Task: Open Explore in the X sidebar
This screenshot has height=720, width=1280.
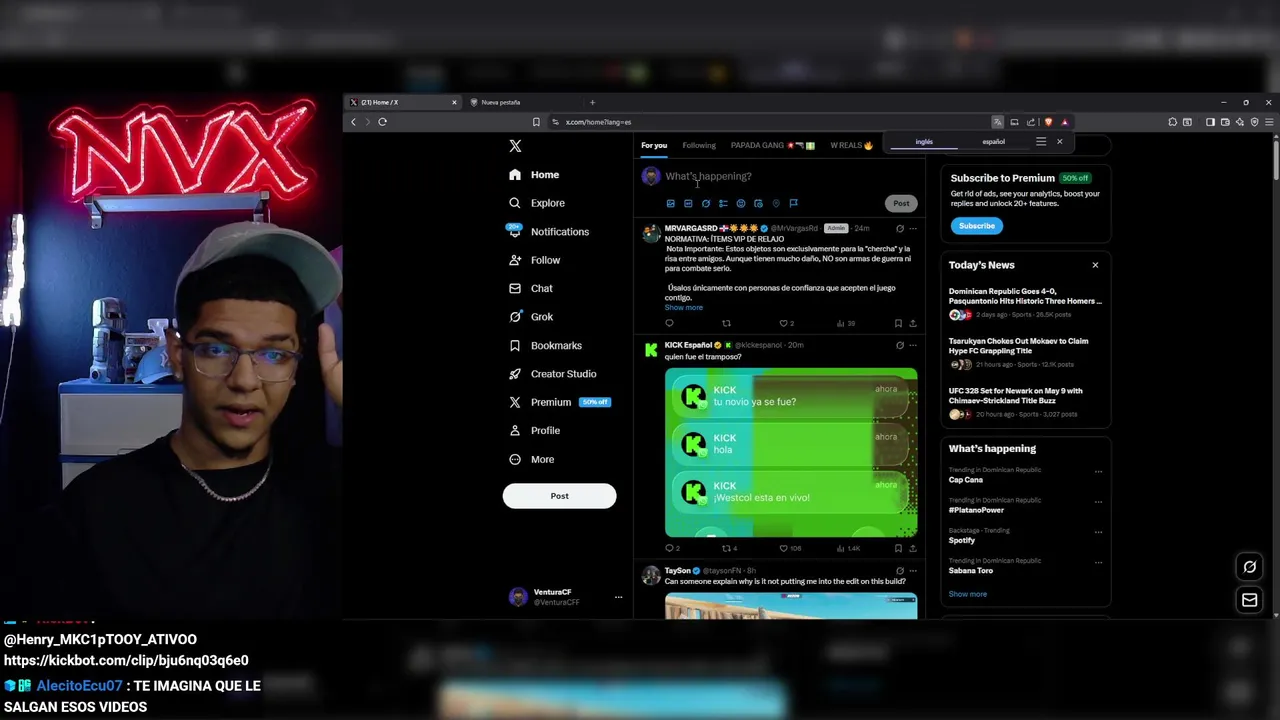Action: coord(537,203)
